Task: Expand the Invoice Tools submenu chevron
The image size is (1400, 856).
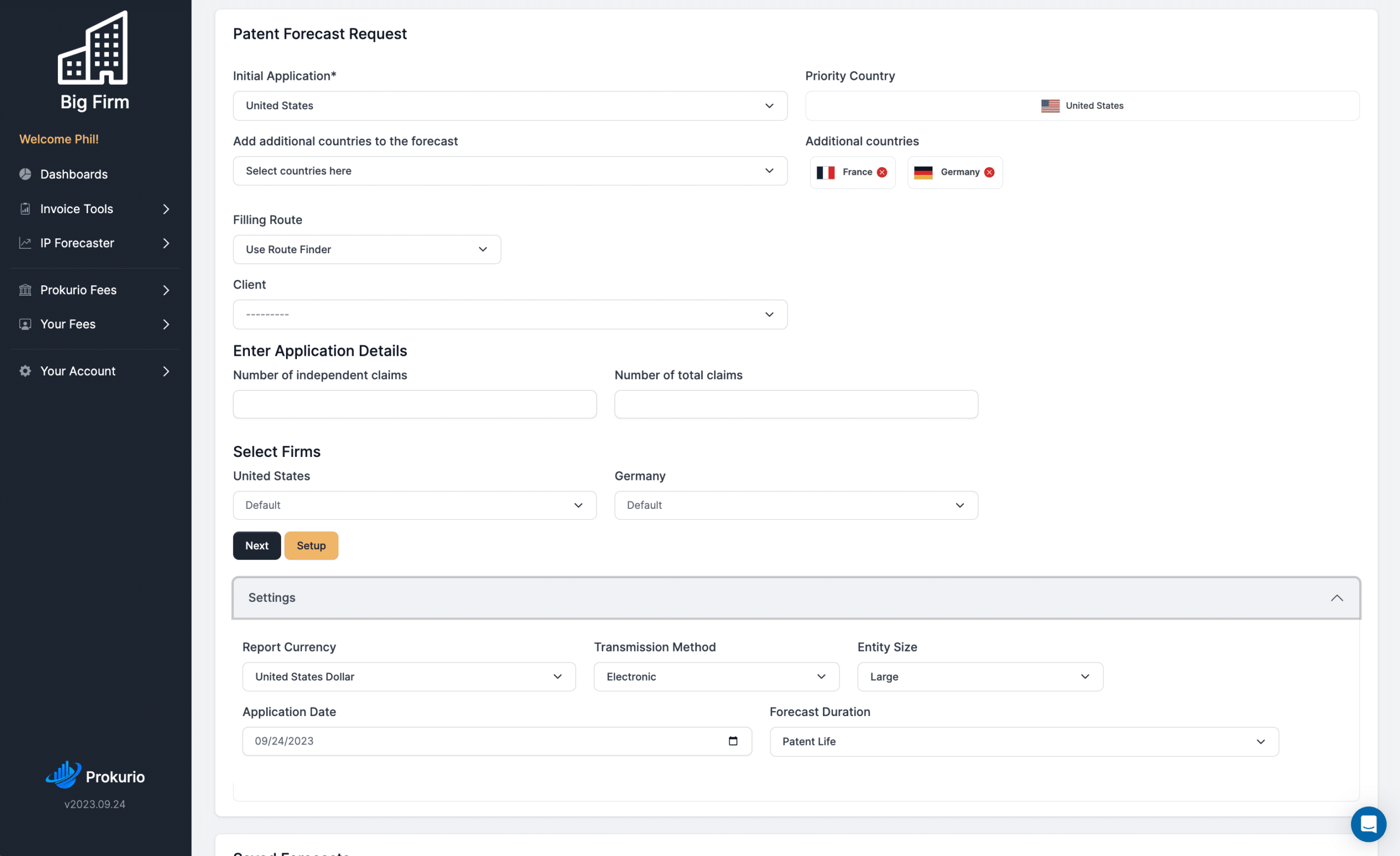Action: click(166, 209)
